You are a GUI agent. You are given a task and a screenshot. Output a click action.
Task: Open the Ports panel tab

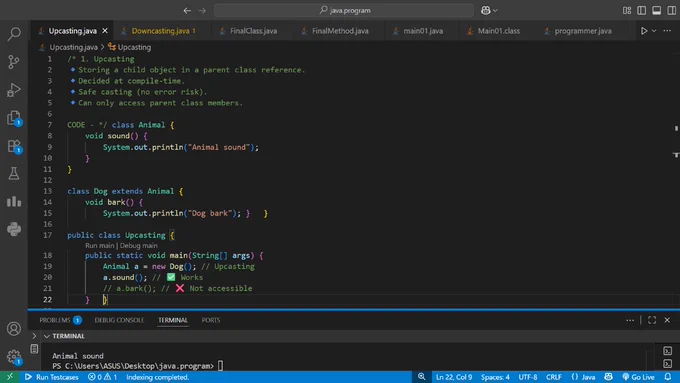(211, 320)
